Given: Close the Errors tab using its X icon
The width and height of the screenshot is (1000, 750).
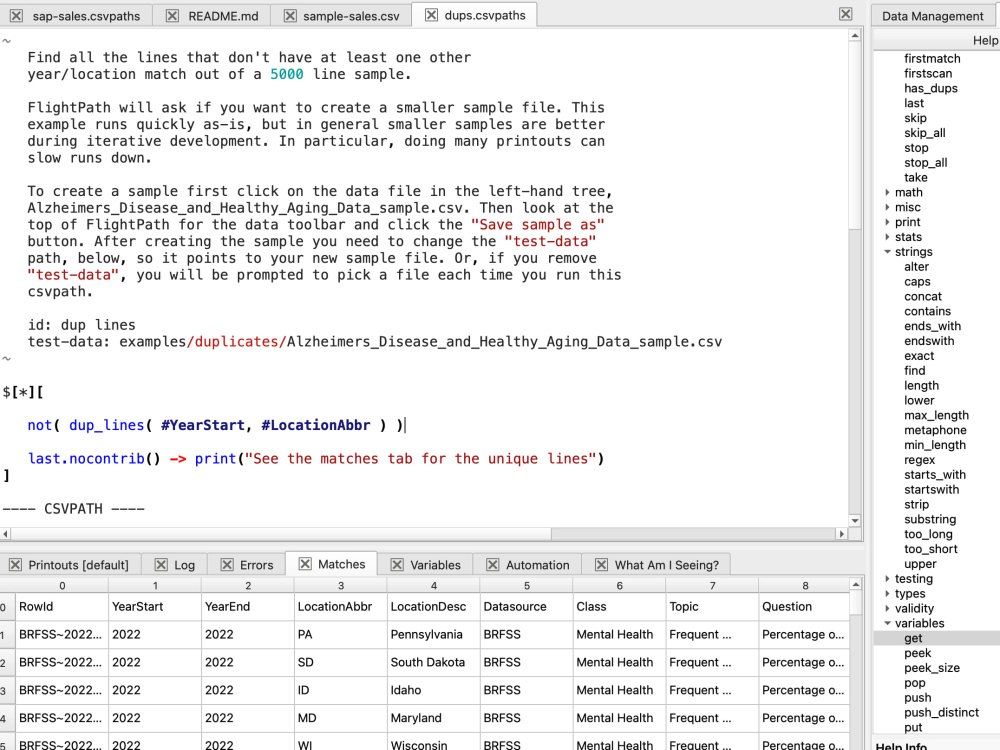Looking at the screenshot, I should coord(227,564).
